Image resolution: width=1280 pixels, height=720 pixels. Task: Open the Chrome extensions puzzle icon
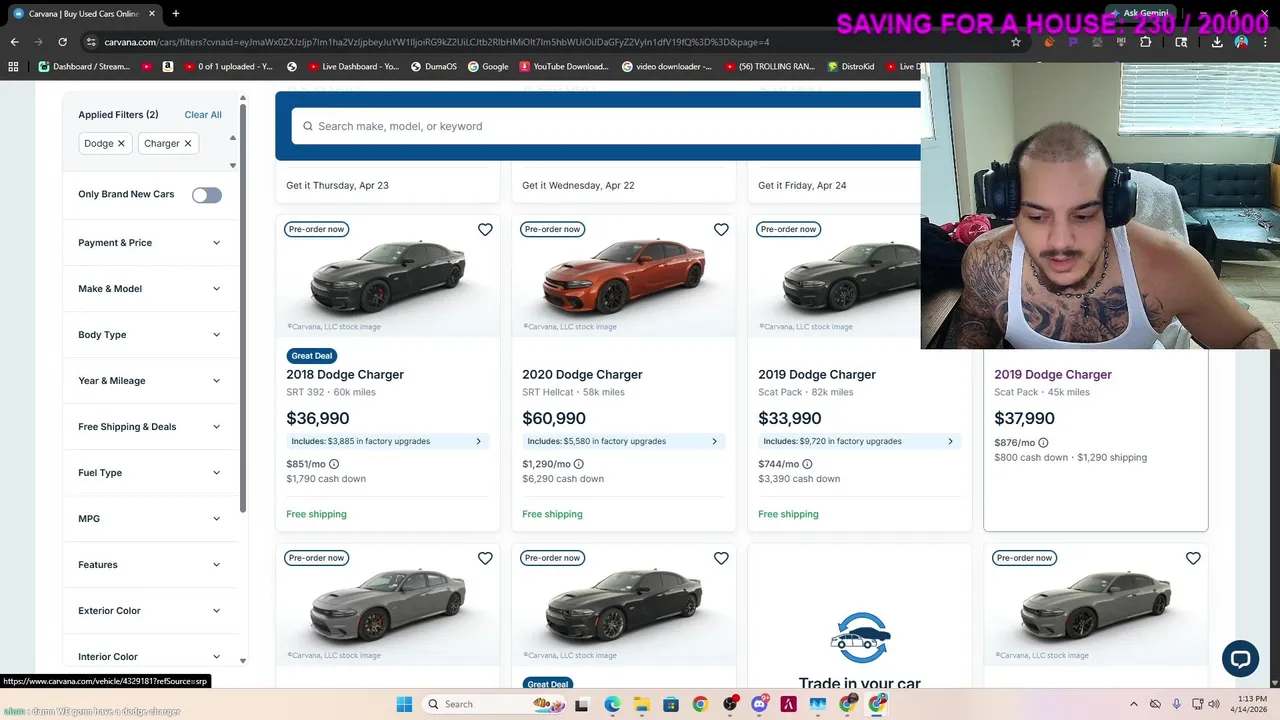click(x=1146, y=42)
